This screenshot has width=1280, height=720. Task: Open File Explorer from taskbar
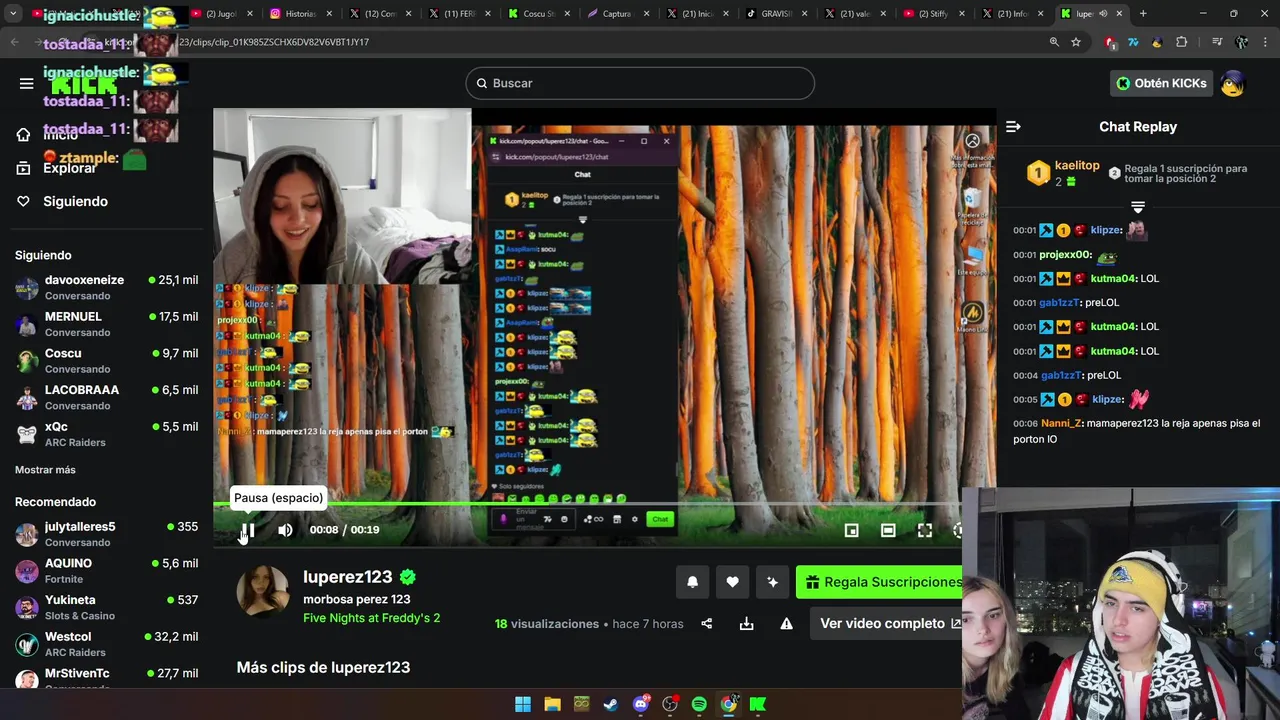[552, 704]
